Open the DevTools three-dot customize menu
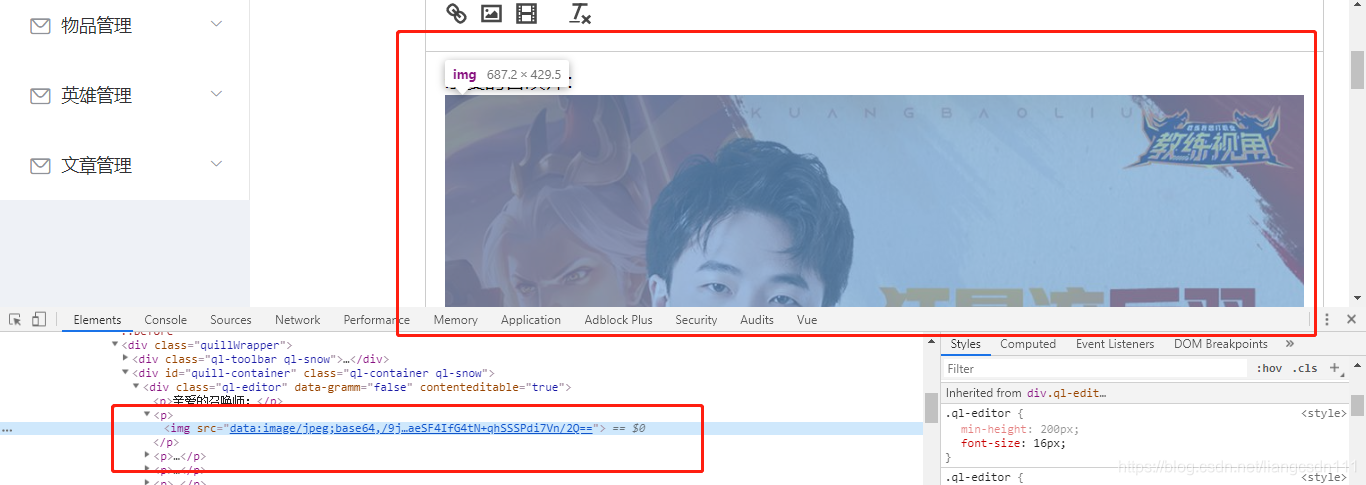Screen dimensions: 1366x485 click(1327, 320)
